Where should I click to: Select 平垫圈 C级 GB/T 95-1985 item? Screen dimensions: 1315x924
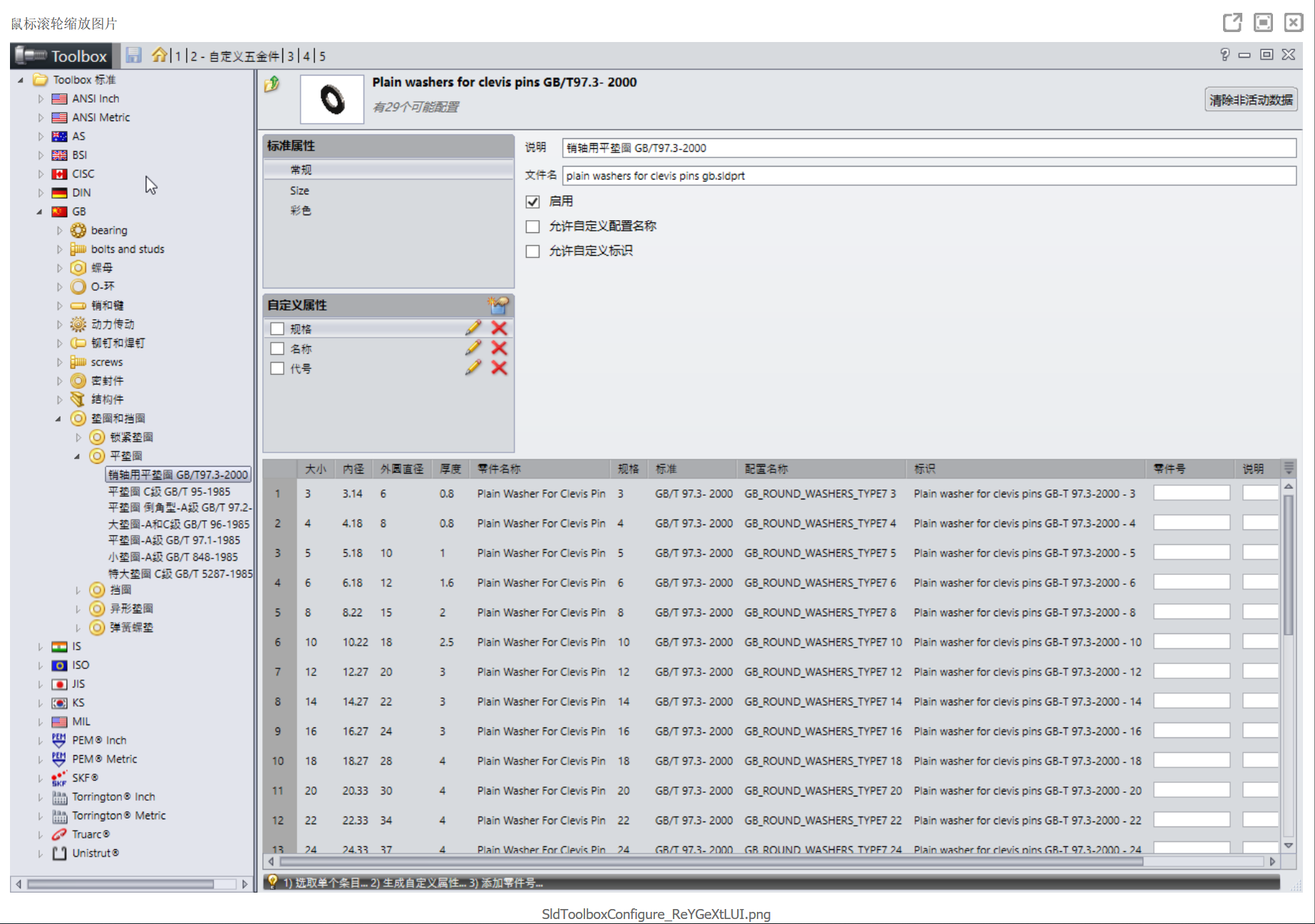pyautogui.click(x=169, y=492)
